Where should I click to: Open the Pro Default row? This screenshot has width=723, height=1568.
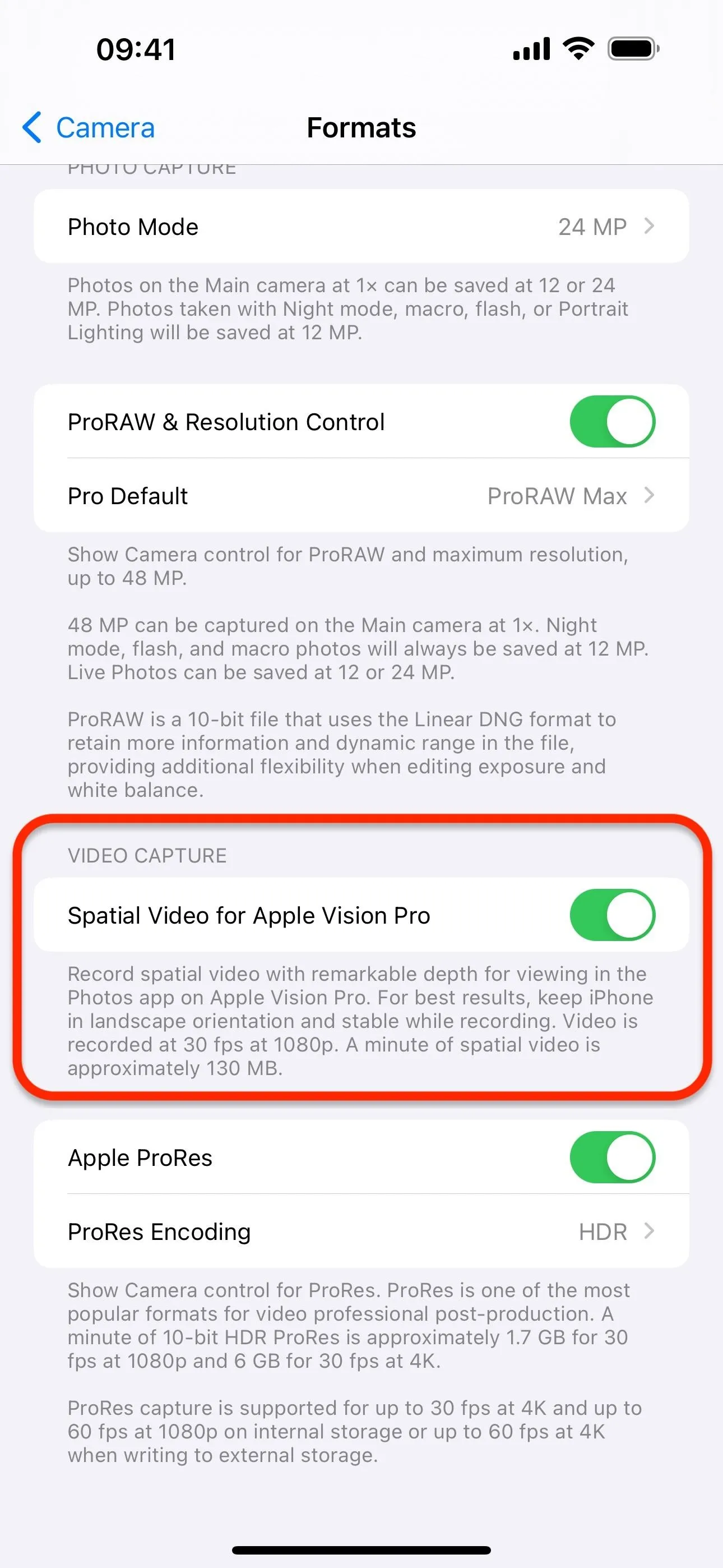tap(361, 496)
